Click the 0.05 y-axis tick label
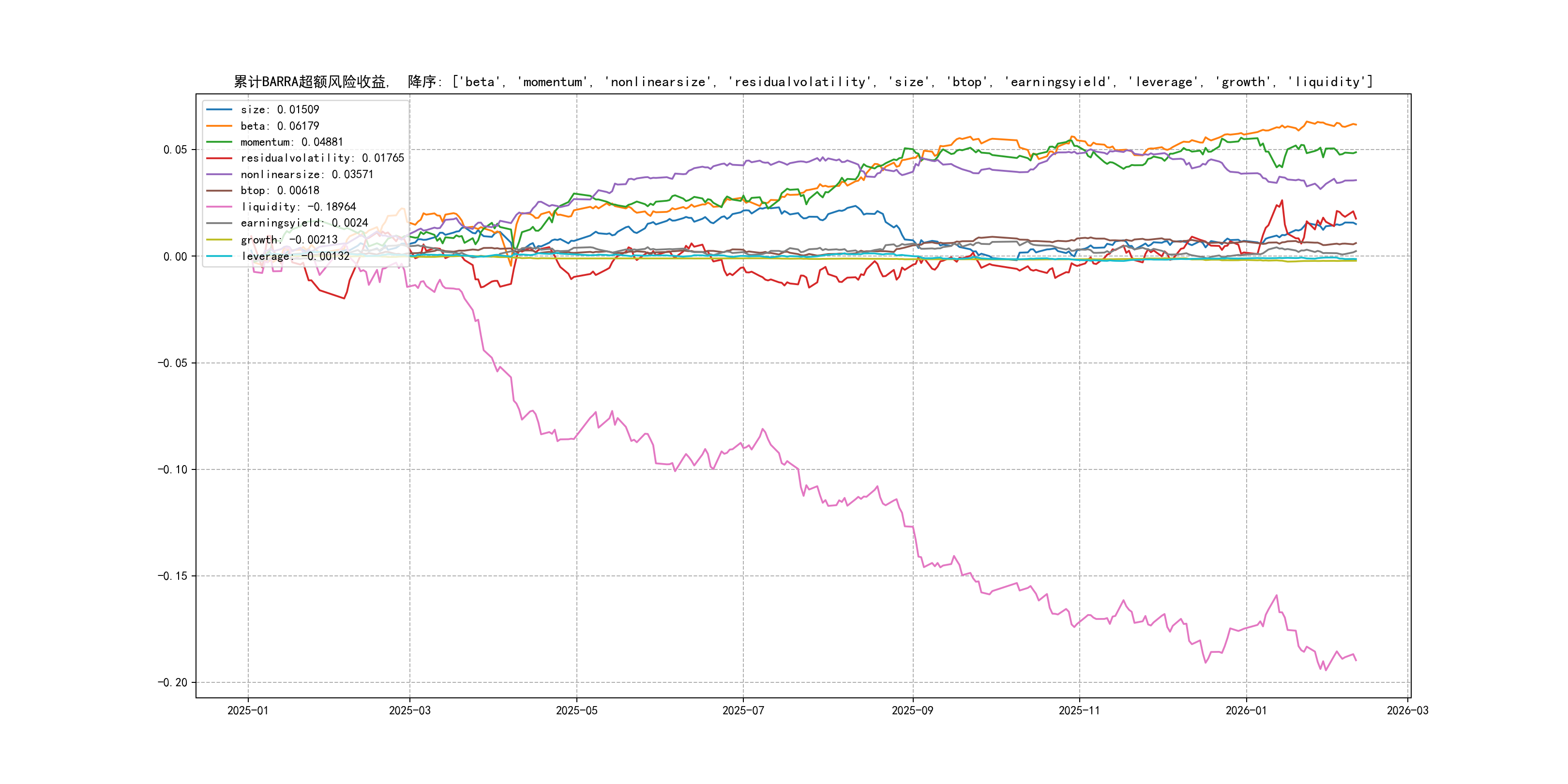The width and height of the screenshot is (1568, 784). (175, 150)
